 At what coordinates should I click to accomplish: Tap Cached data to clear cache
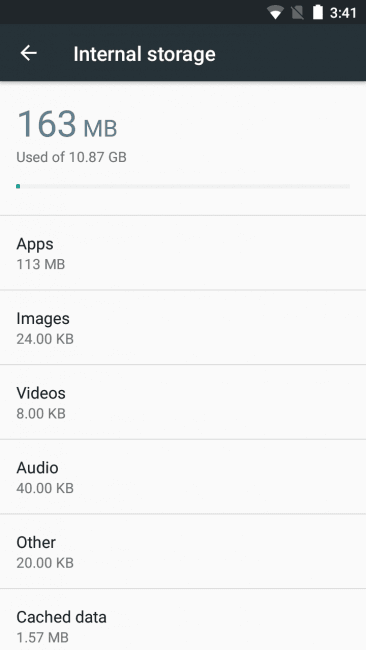point(183,620)
